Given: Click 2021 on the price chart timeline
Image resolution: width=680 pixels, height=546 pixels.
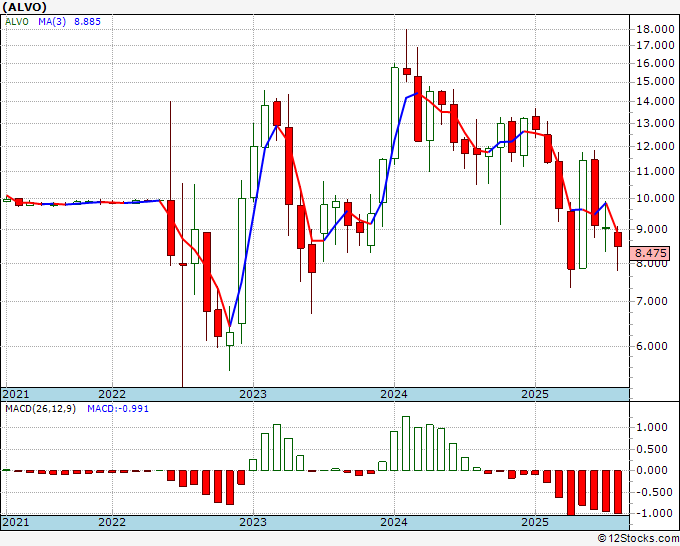Looking at the screenshot, I should coord(16,394).
